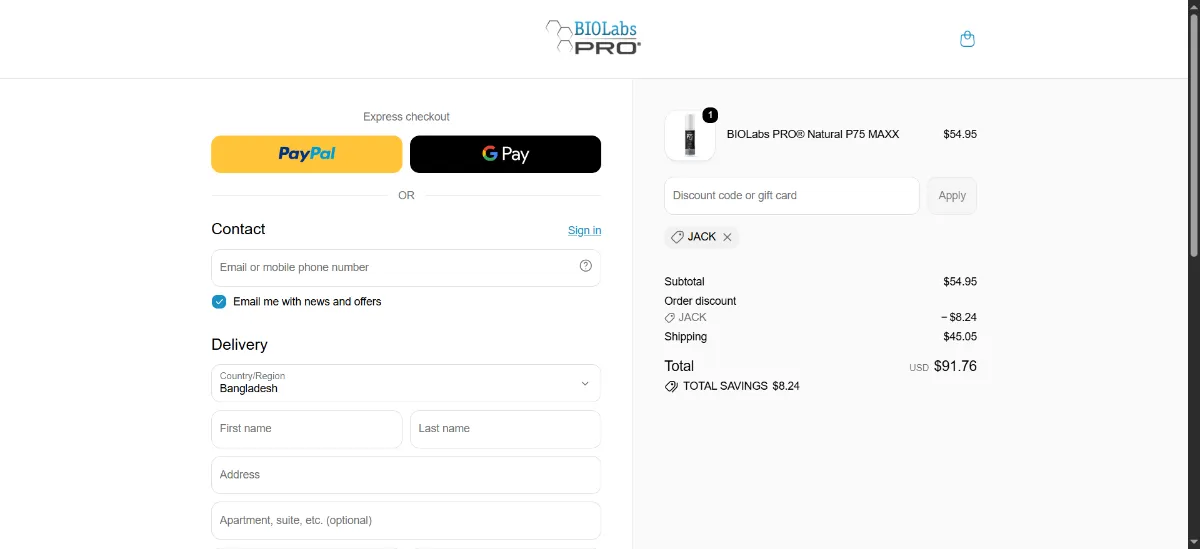The height and width of the screenshot is (549, 1200).
Task: Remove the JACK discount code tag
Action: click(x=727, y=237)
